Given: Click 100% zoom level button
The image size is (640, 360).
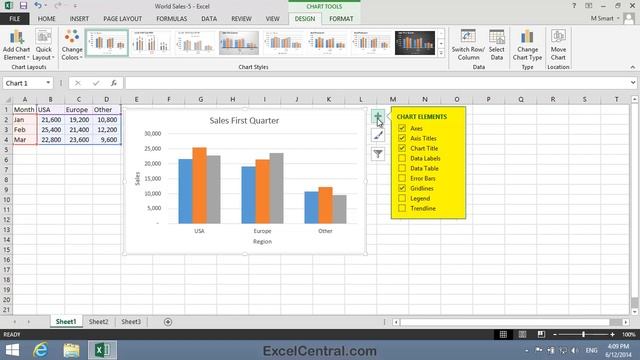Looking at the screenshot, I should point(629,334).
